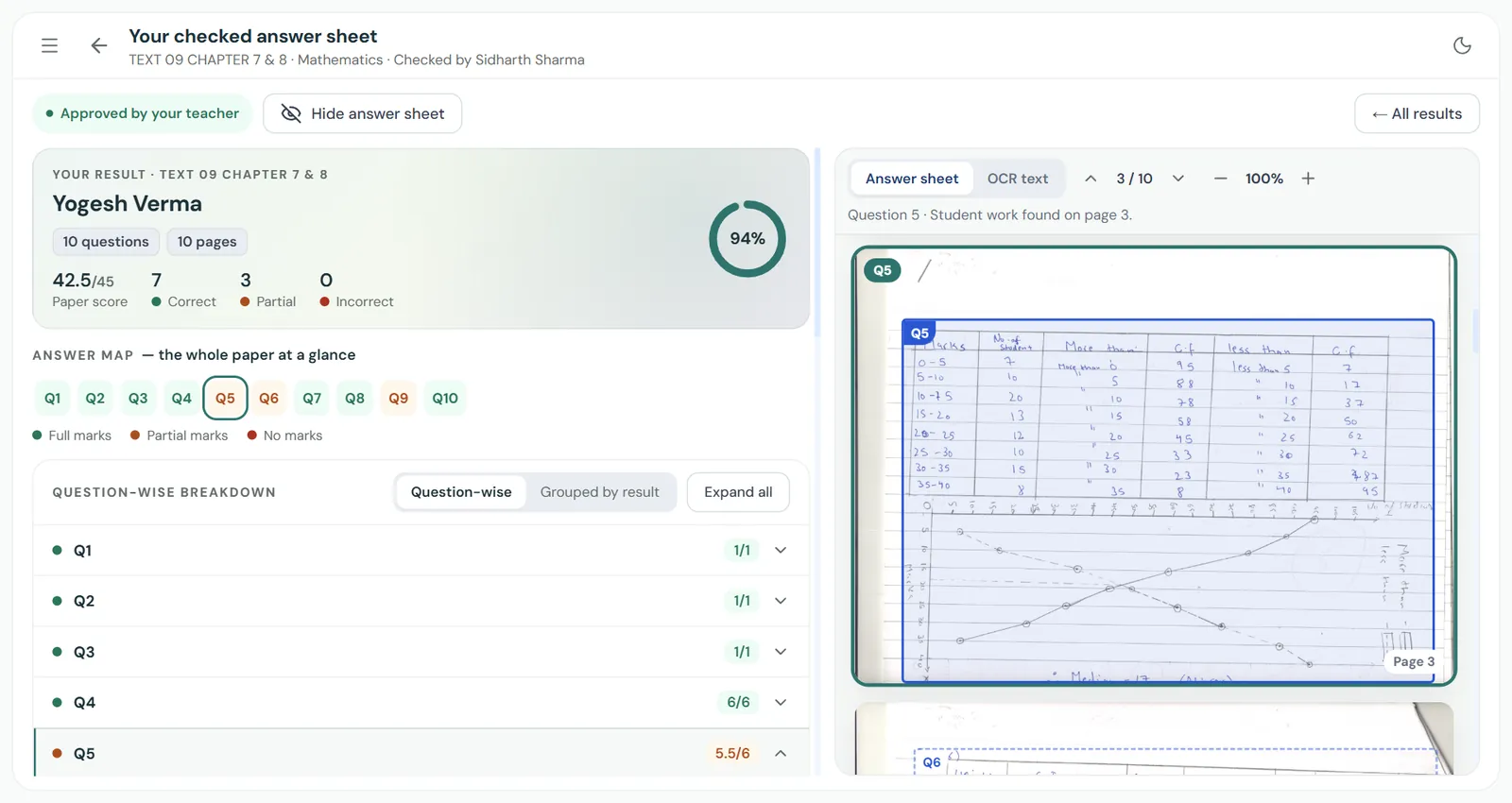Expand the Q1 row chevron
The width and height of the screenshot is (1512, 803).
coord(781,550)
